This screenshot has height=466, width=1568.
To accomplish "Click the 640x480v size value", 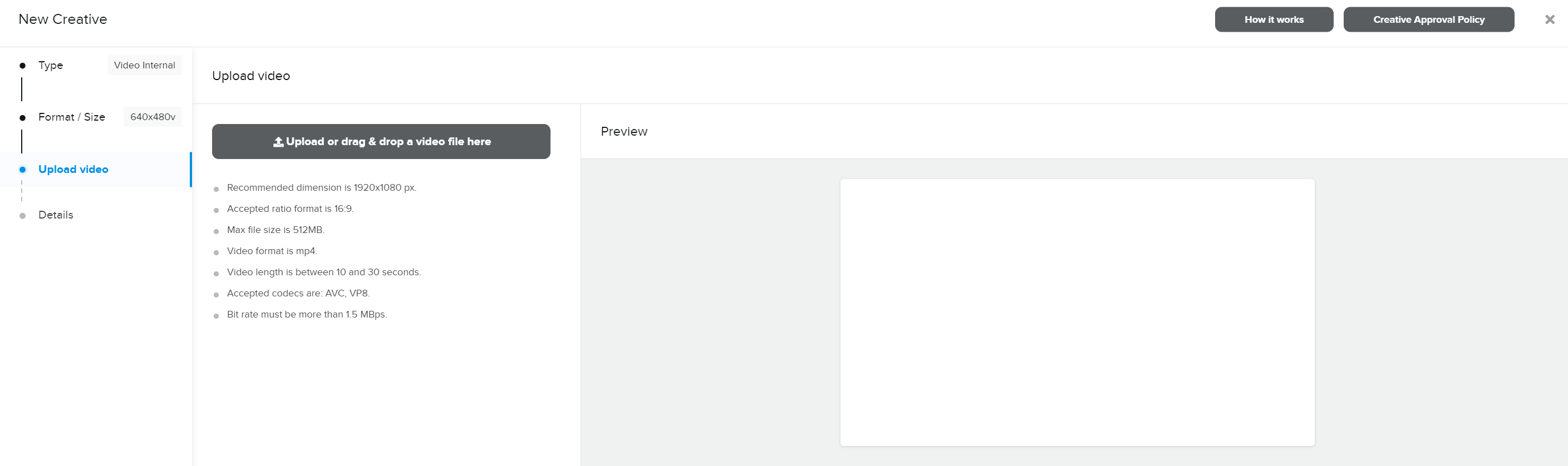I will (x=153, y=117).
